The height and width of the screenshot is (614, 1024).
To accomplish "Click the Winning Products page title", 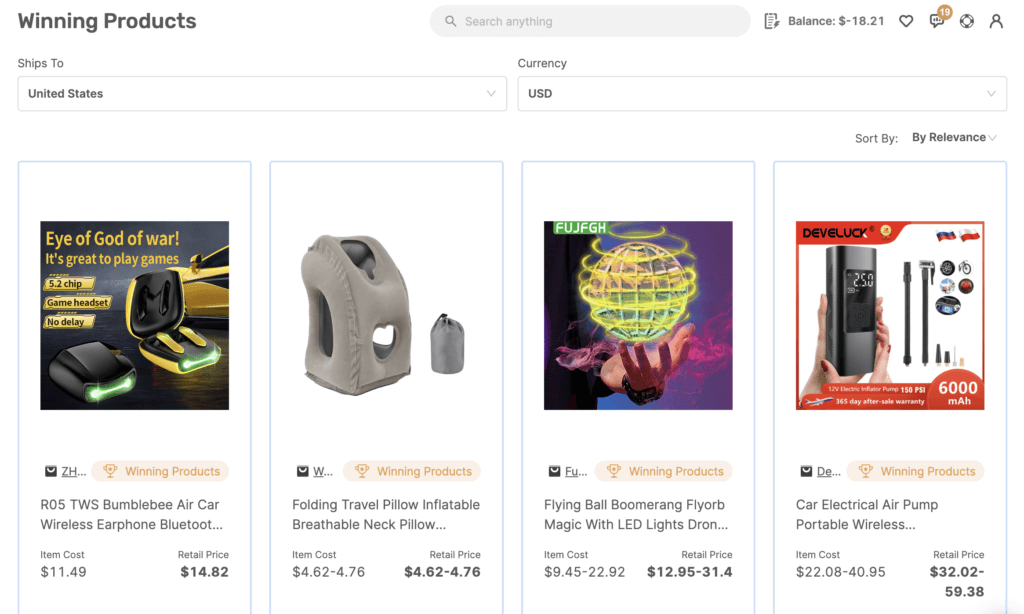I will pos(107,20).
